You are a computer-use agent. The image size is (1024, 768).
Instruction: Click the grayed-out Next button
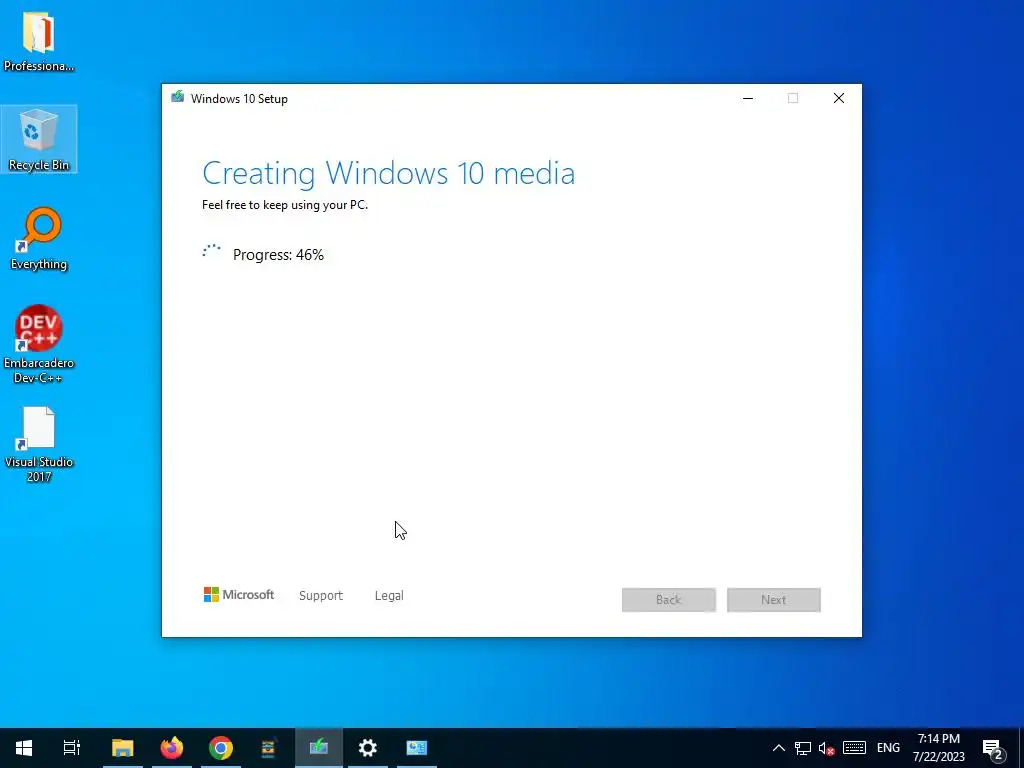point(774,600)
